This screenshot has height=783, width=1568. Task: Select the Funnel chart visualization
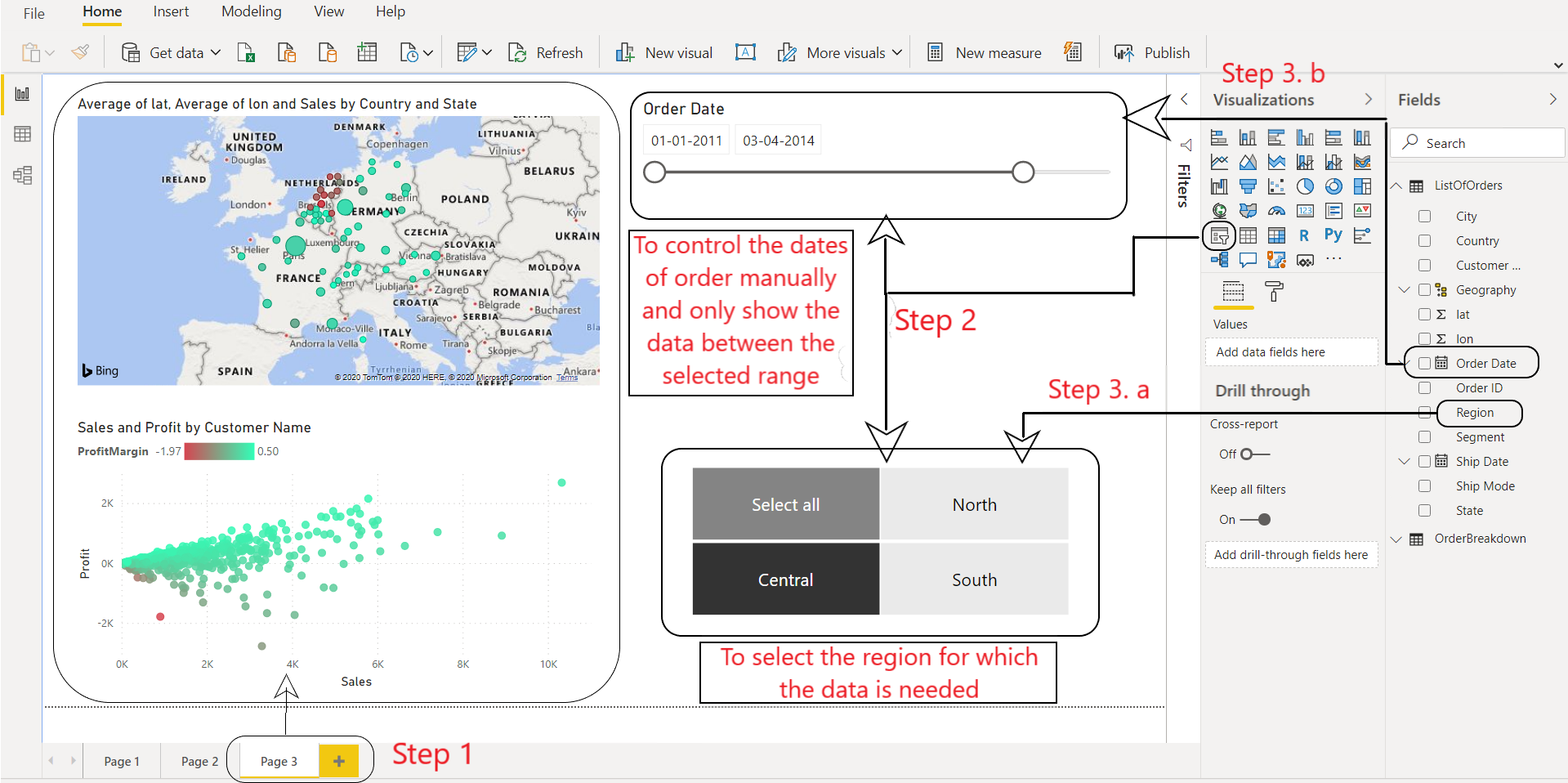1248,187
